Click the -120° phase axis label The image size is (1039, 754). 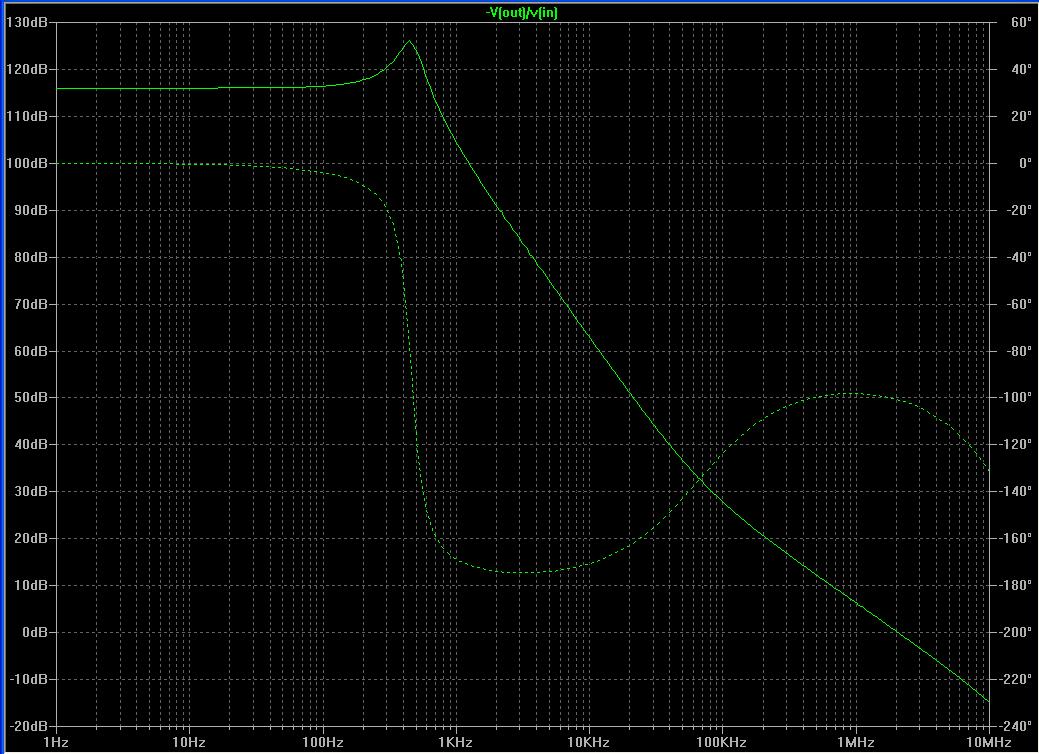coord(1016,445)
